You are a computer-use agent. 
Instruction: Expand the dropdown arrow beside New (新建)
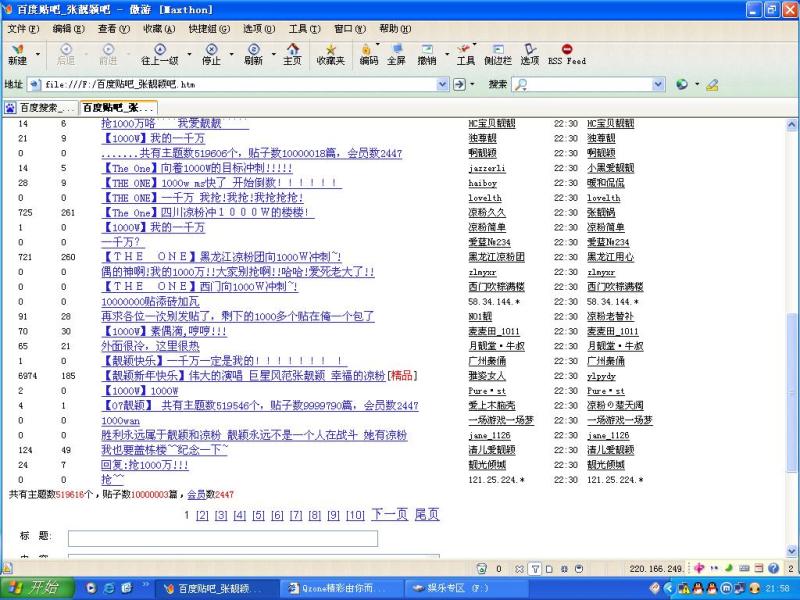coord(37,53)
